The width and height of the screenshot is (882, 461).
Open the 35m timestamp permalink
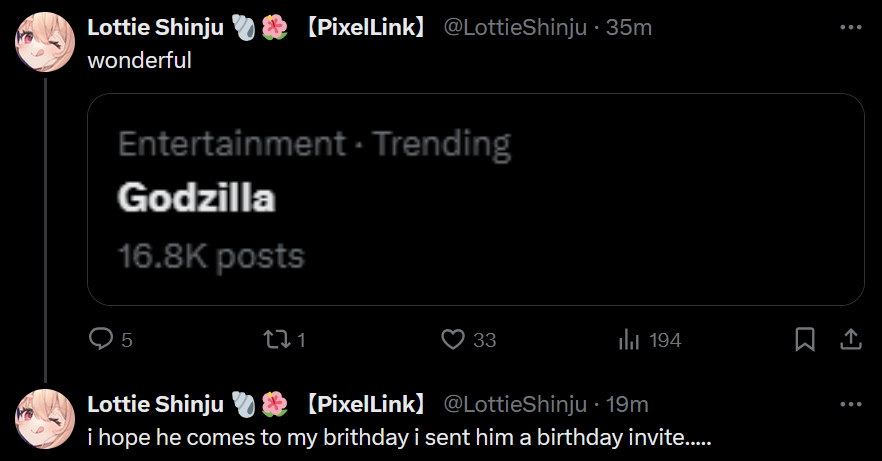pyautogui.click(x=629, y=27)
